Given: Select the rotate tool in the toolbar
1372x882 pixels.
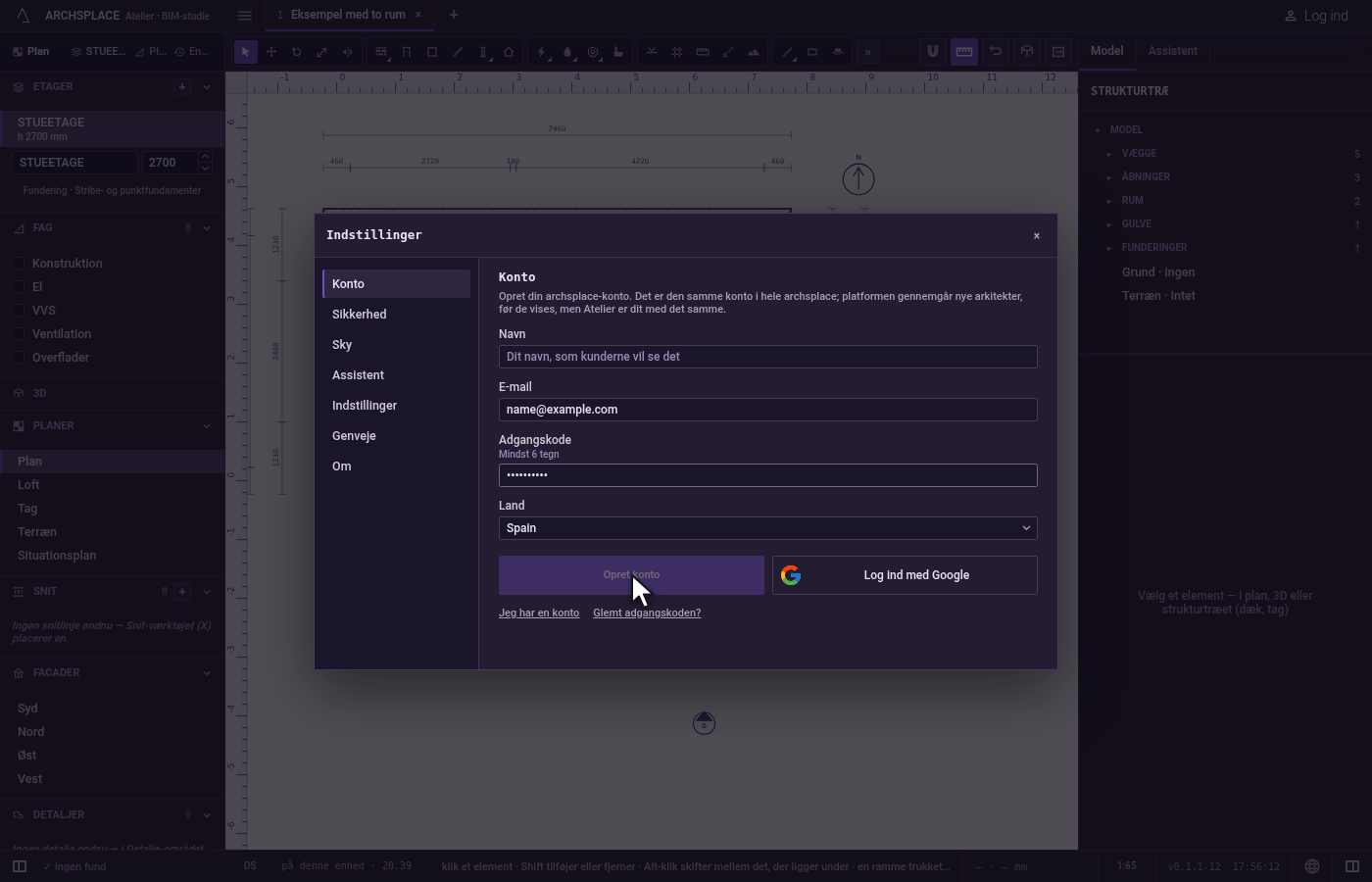Looking at the screenshot, I should (297, 52).
